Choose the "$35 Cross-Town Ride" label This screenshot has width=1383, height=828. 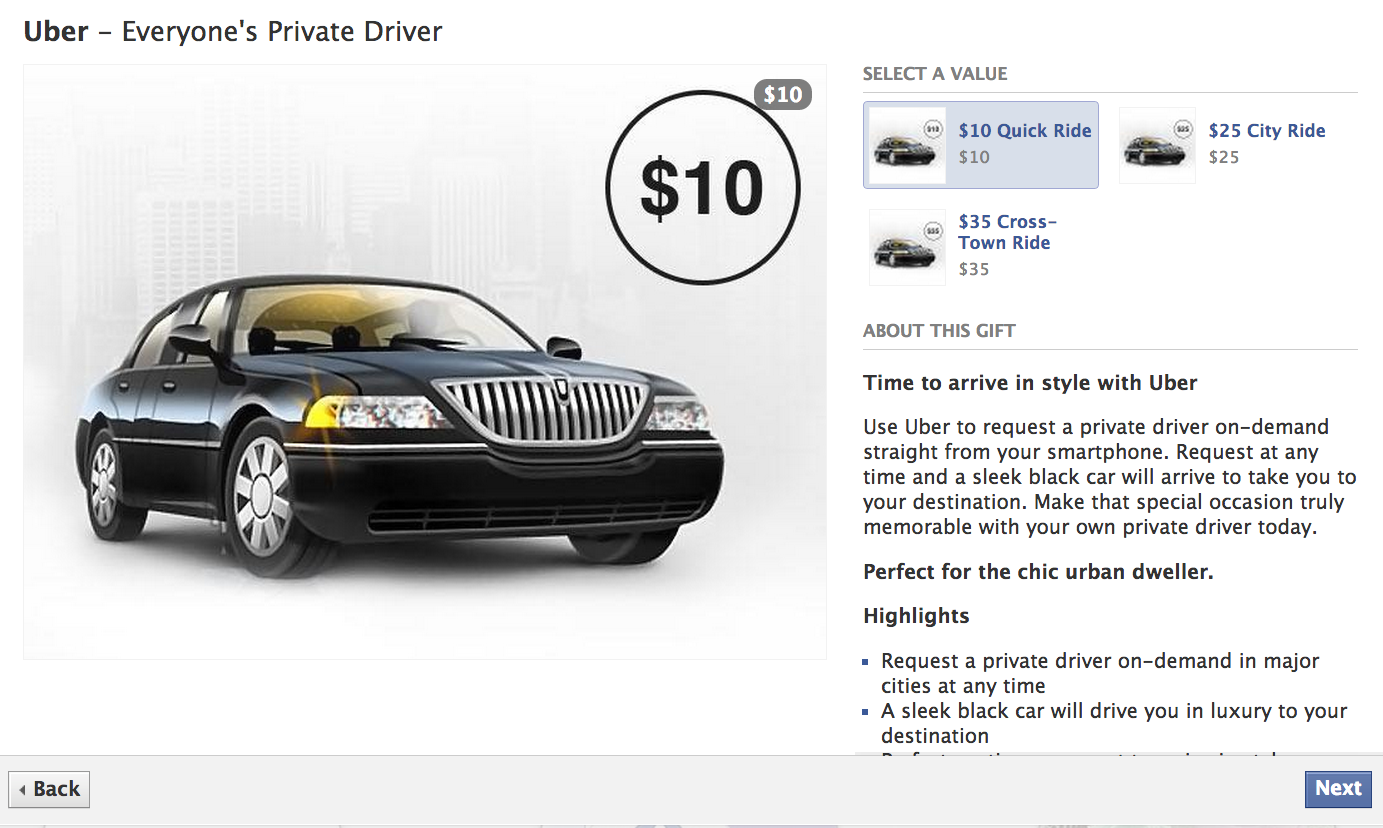tap(1008, 232)
